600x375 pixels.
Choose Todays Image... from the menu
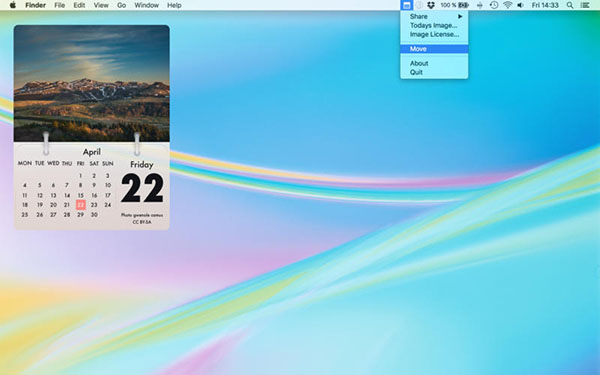(x=434, y=25)
